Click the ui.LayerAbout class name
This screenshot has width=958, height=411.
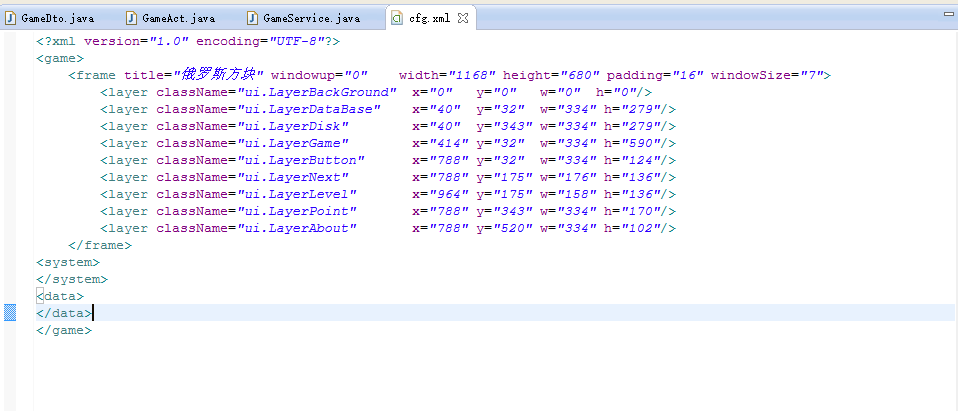(296, 228)
